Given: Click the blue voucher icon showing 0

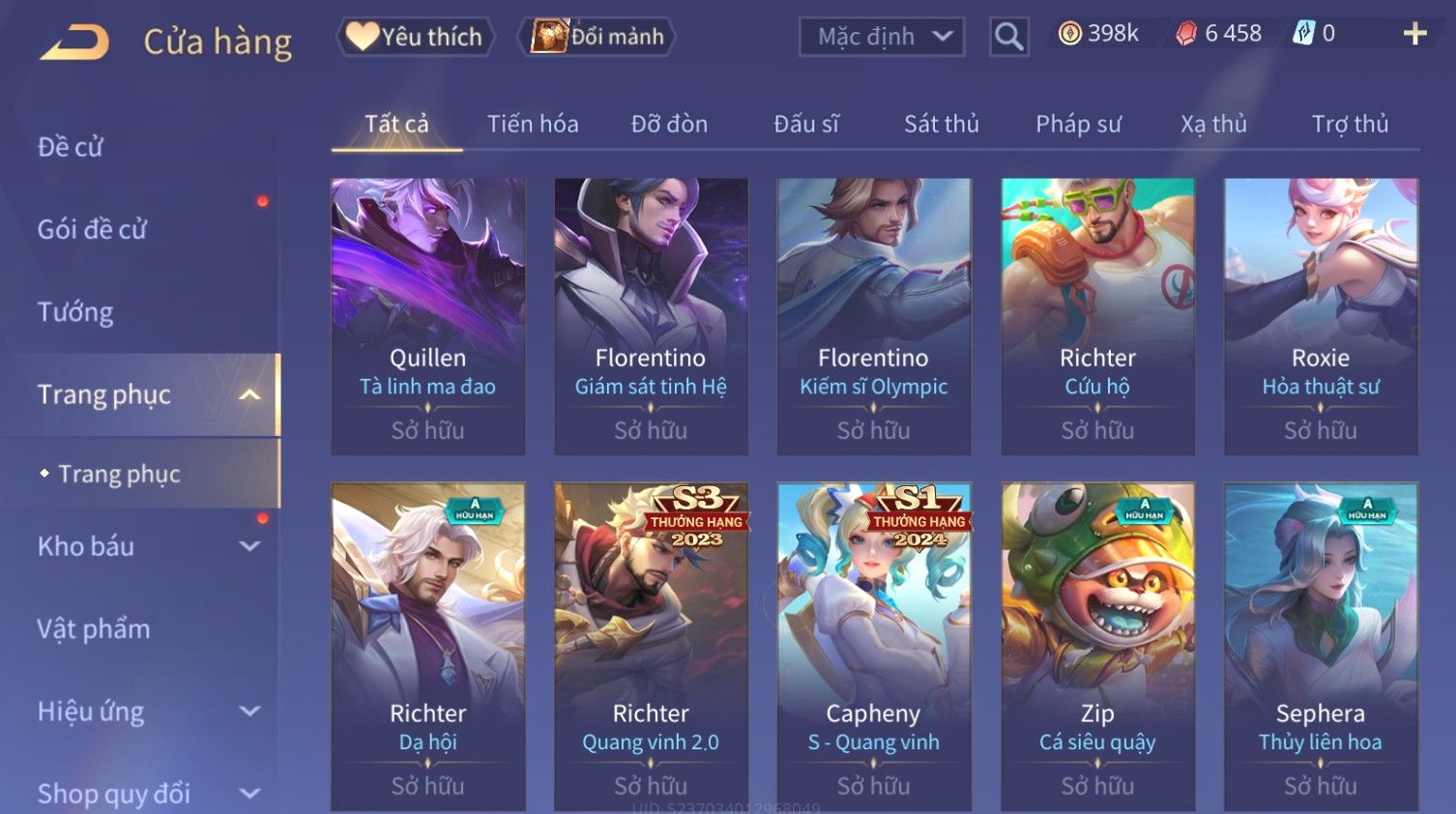Looking at the screenshot, I should (1304, 34).
